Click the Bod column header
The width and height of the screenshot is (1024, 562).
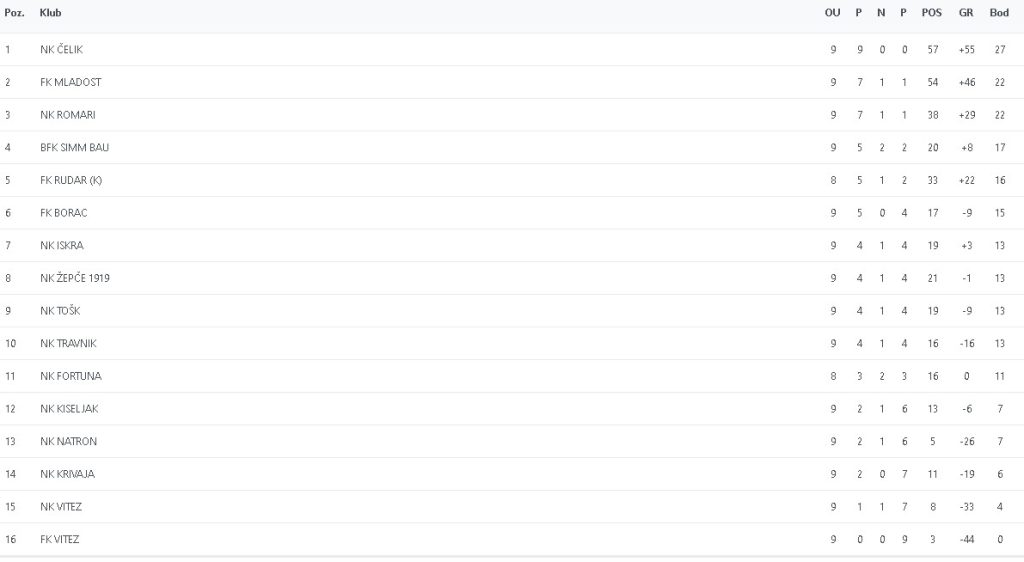(x=999, y=13)
